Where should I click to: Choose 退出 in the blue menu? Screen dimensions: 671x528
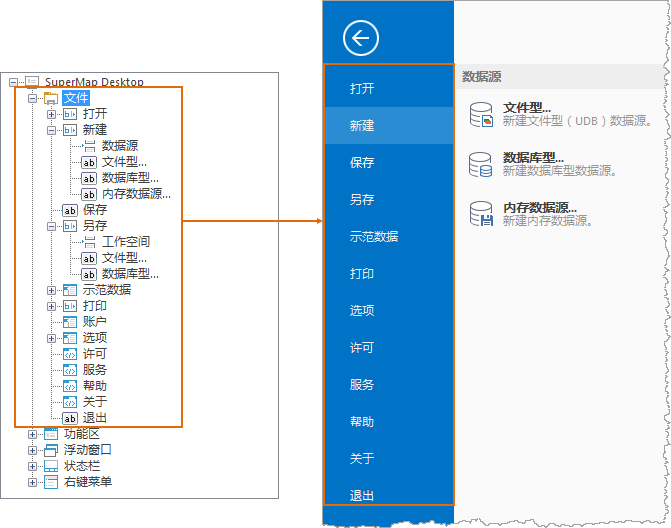click(389, 495)
